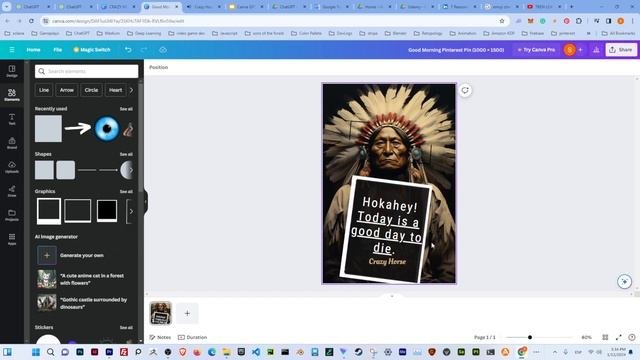This screenshot has width=640, height=360.
Task: Insert the recently used gray square
Action: coord(48,129)
